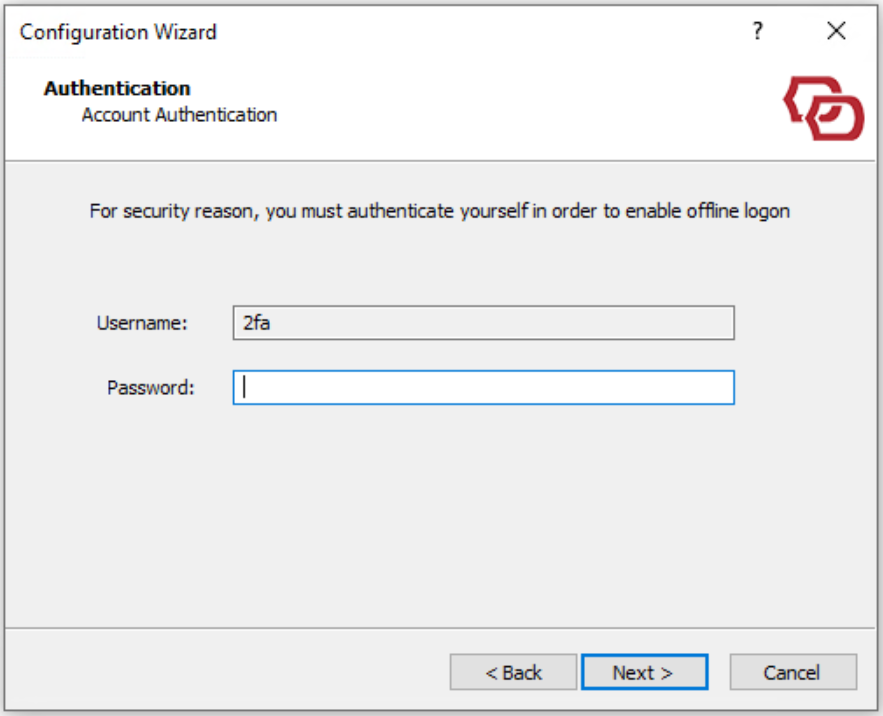Go to previous step using Back
The width and height of the screenshot is (883, 716).
point(513,673)
